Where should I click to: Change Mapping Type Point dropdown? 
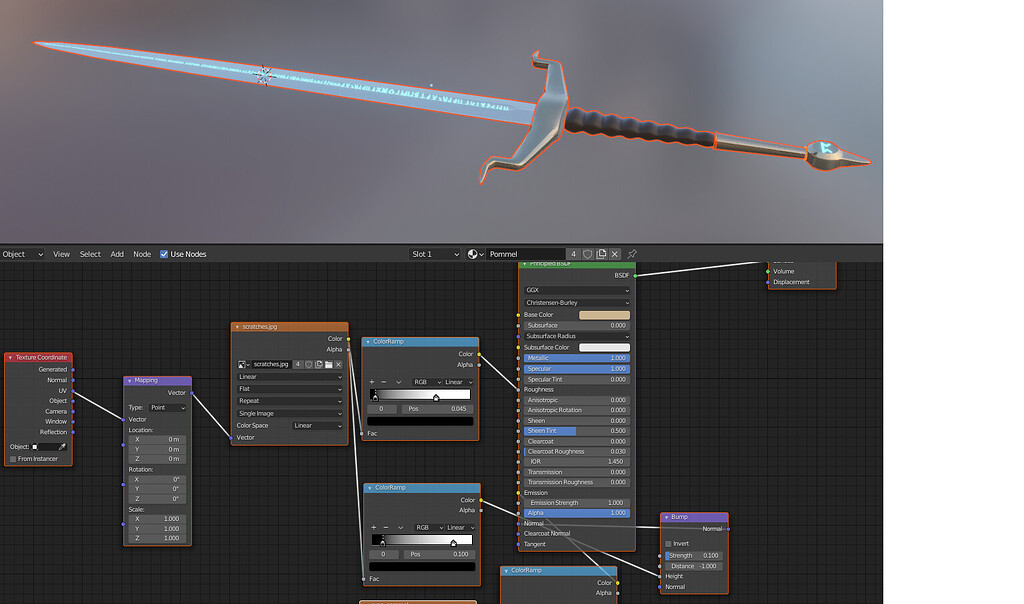168,407
